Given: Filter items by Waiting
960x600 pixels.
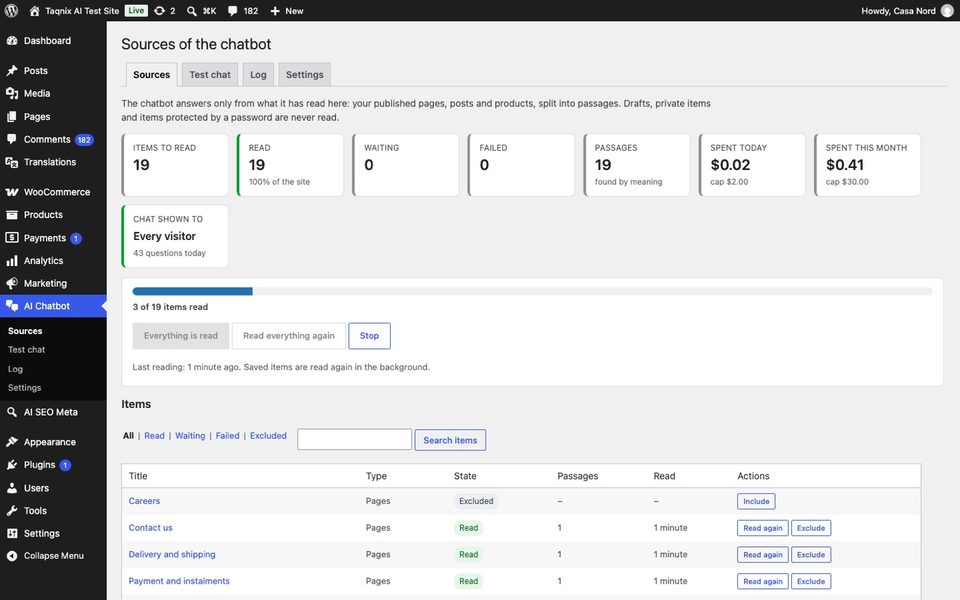Looking at the screenshot, I should click(x=190, y=436).
